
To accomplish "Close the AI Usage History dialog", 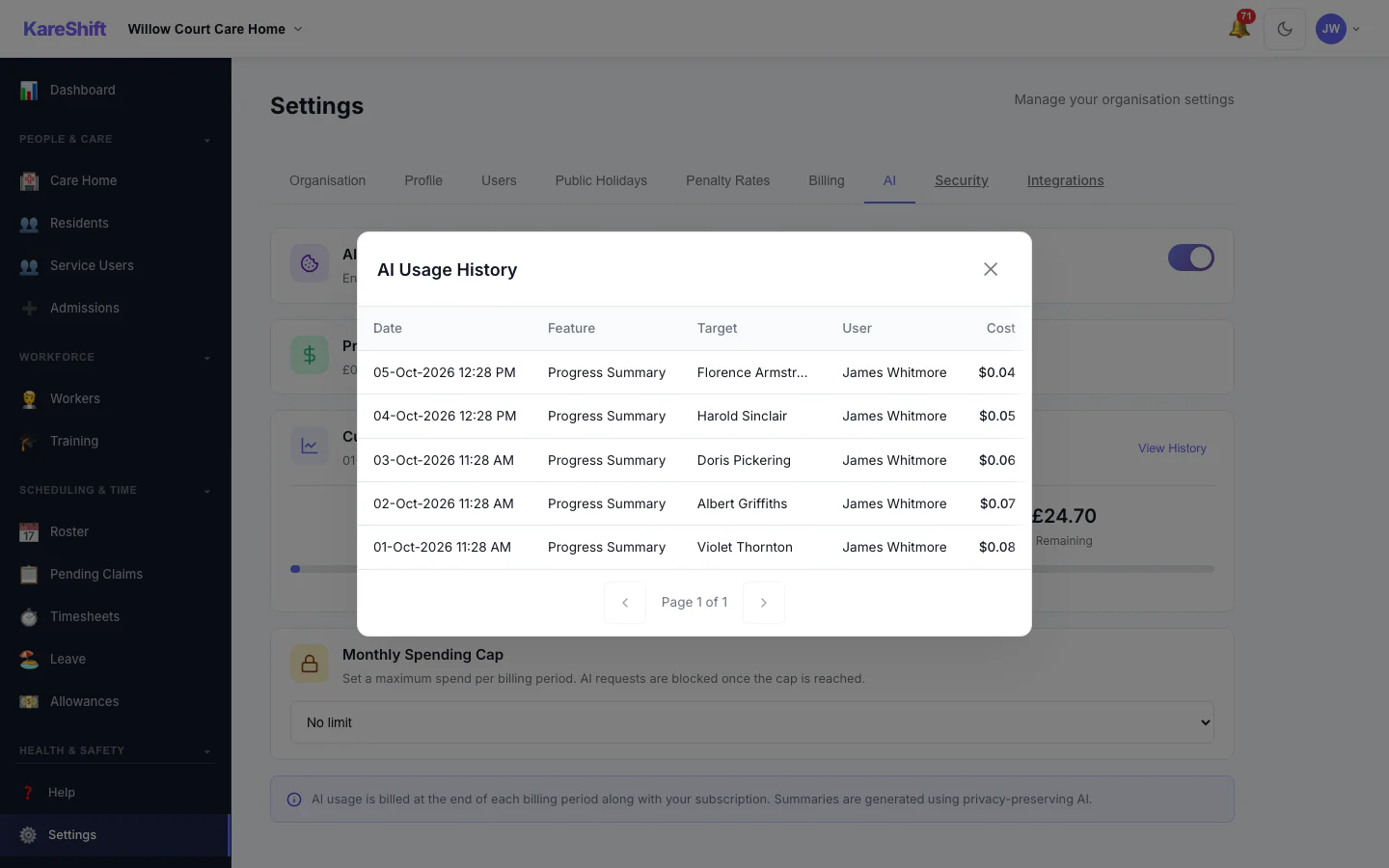I will pyautogui.click(x=991, y=269).
